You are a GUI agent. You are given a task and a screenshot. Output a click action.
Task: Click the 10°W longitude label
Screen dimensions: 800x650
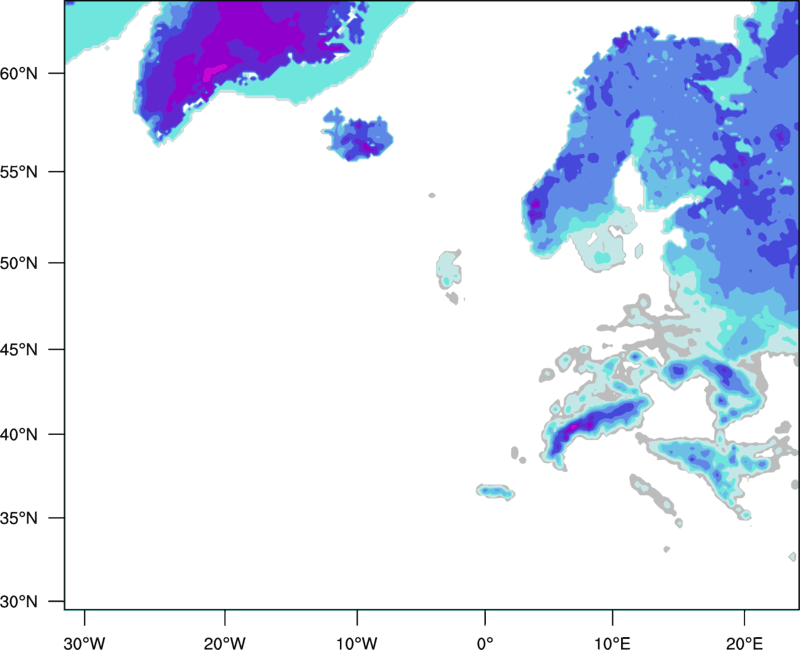pos(357,643)
